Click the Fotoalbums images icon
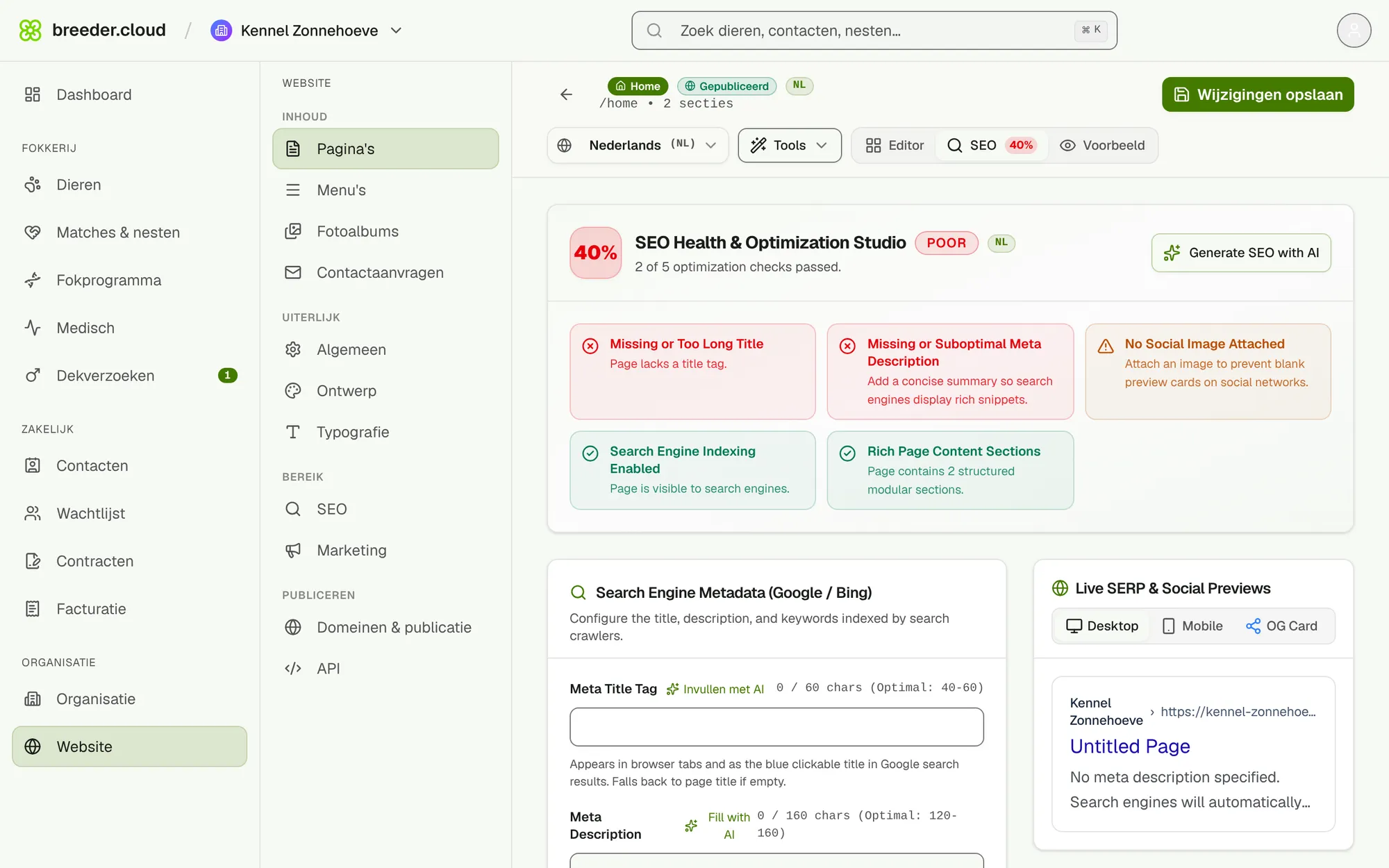The width and height of the screenshot is (1389, 868). pos(293,231)
